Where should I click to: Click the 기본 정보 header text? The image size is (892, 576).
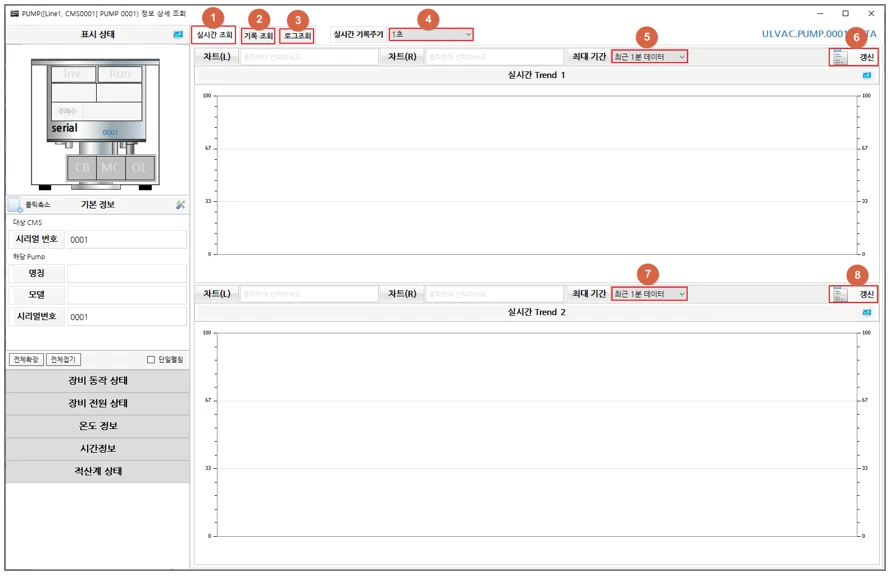tap(98, 205)
